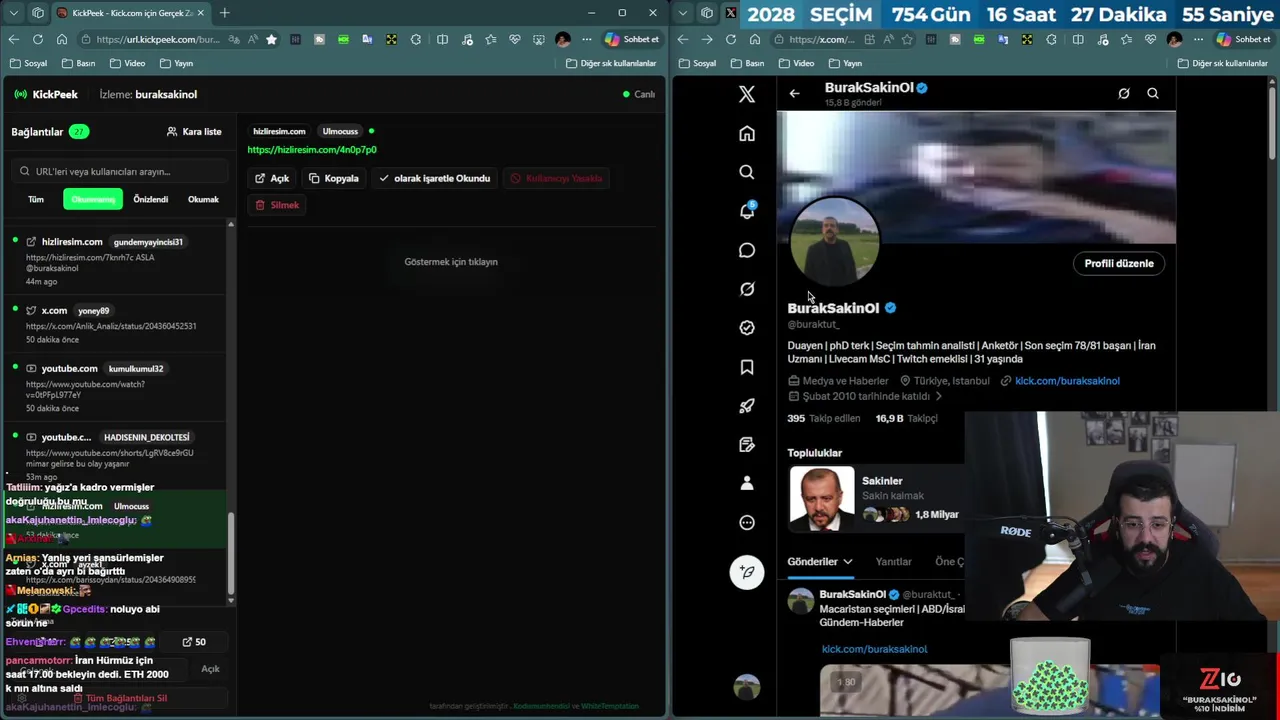Open Sosyal bookmarks folder in KickPeek window
1280x720 pixels.
(x=28, y=63)
